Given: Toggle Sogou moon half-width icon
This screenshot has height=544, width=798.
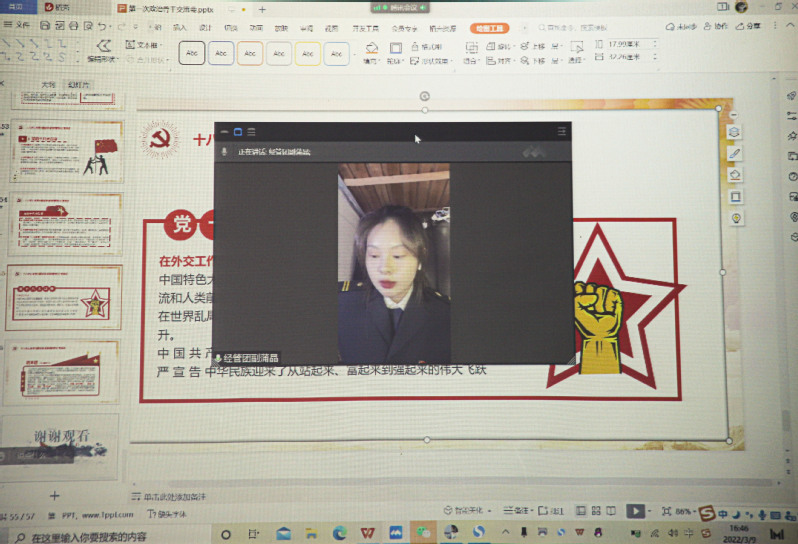Looking at the screenshot, I should 736,514.
